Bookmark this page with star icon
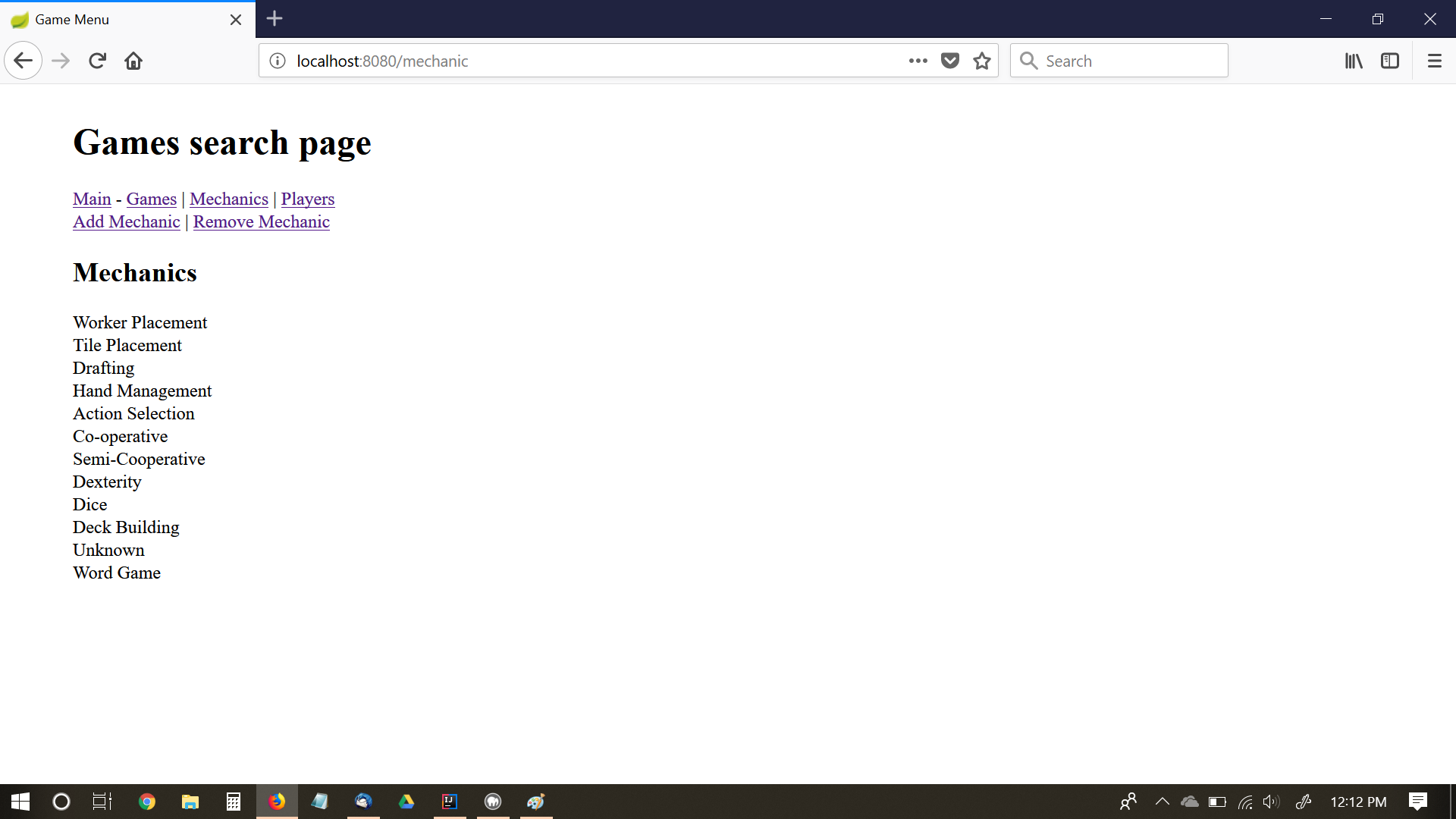The image size is (1456, 819). click(x=982, y=61)
